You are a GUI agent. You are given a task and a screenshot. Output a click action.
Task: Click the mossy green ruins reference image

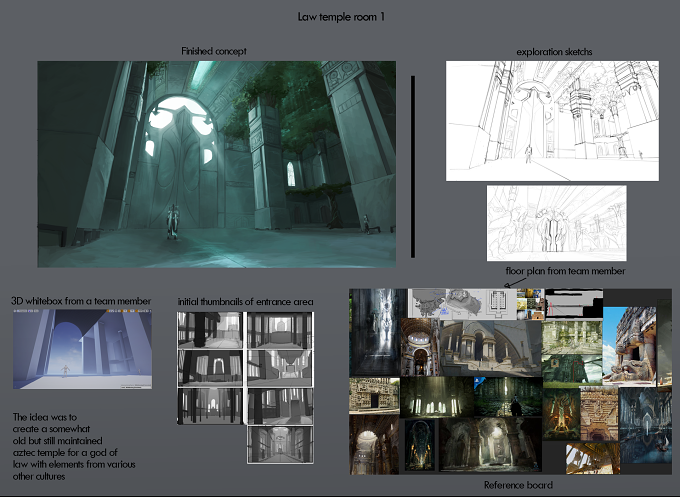click(572, 337)
